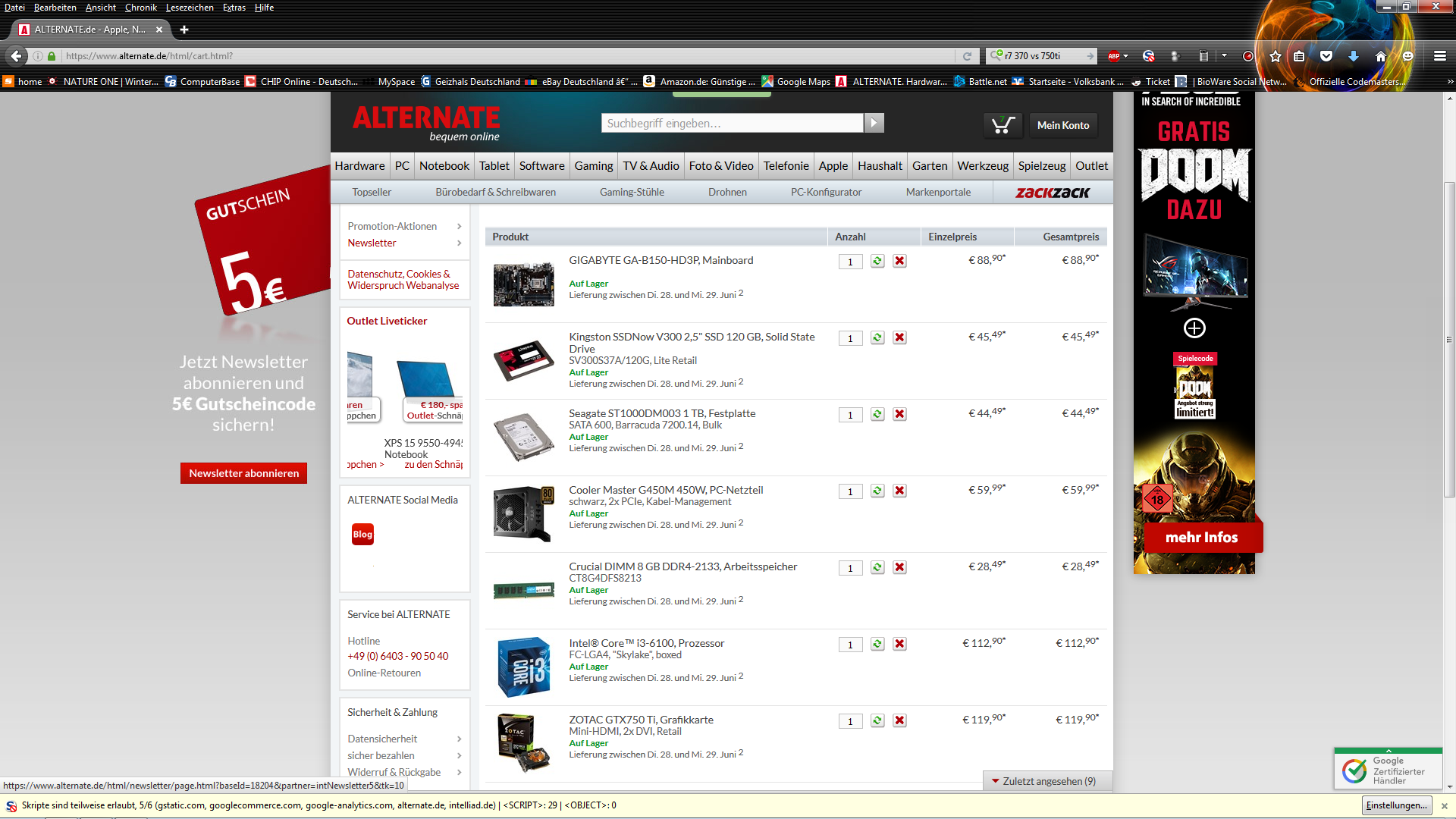Expand the Zuletzt angesehen (9) panel
Viewport: 1456px width, 819px height.
click(x=1048, y=781)
